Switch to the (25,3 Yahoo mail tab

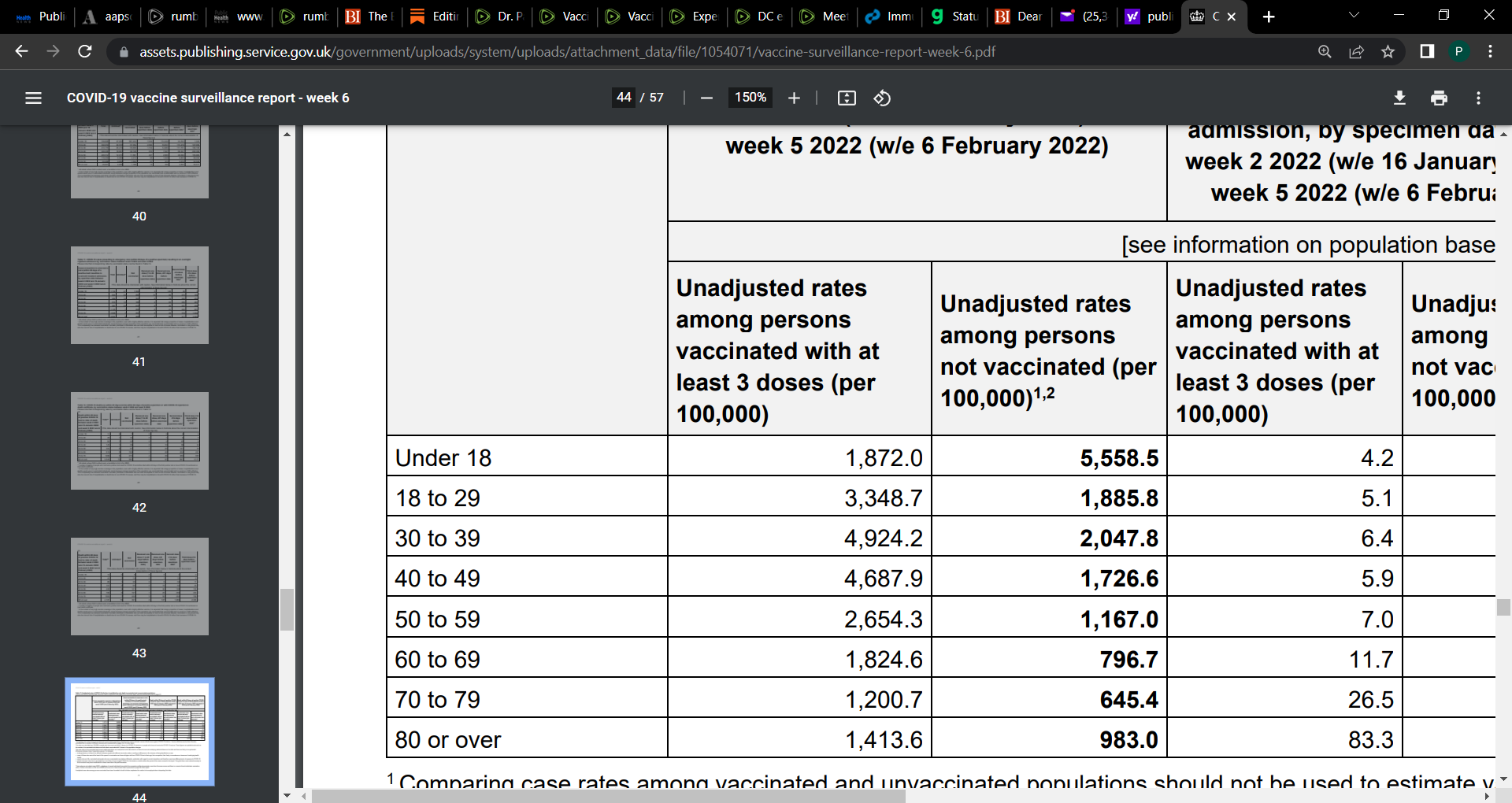pos(1084,17)
